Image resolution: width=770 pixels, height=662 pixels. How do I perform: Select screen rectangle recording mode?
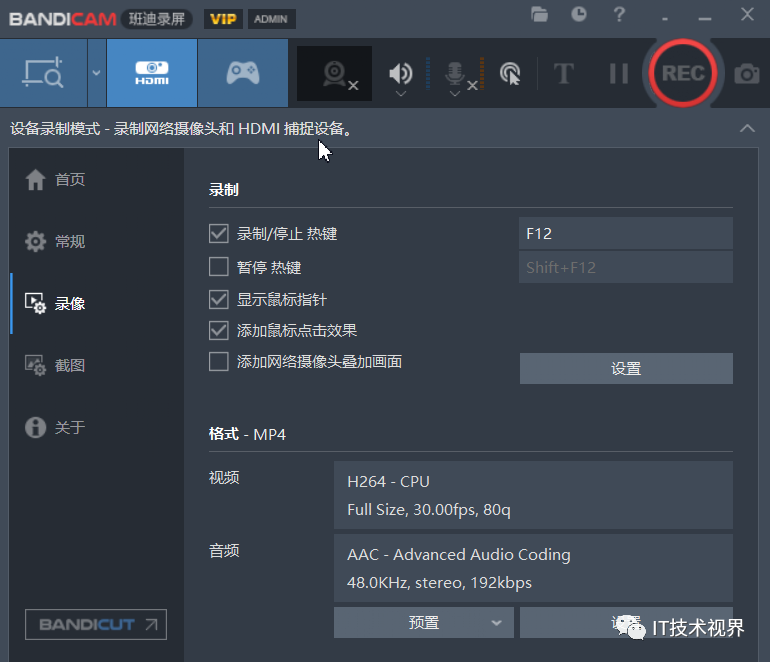point(43,73)
